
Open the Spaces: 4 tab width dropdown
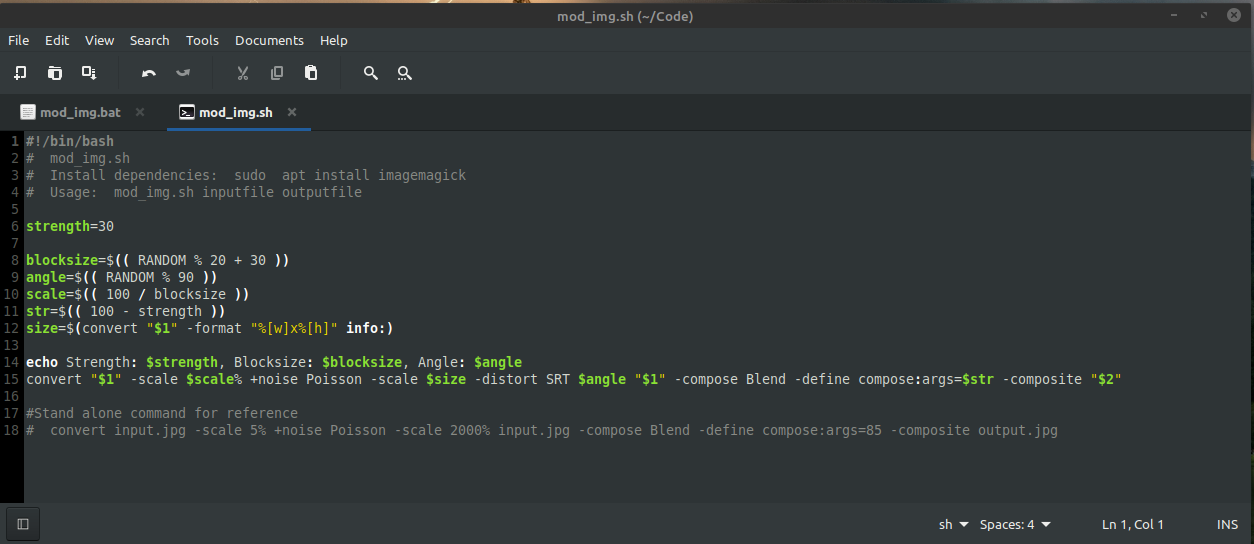click(x=1015, y=524)
